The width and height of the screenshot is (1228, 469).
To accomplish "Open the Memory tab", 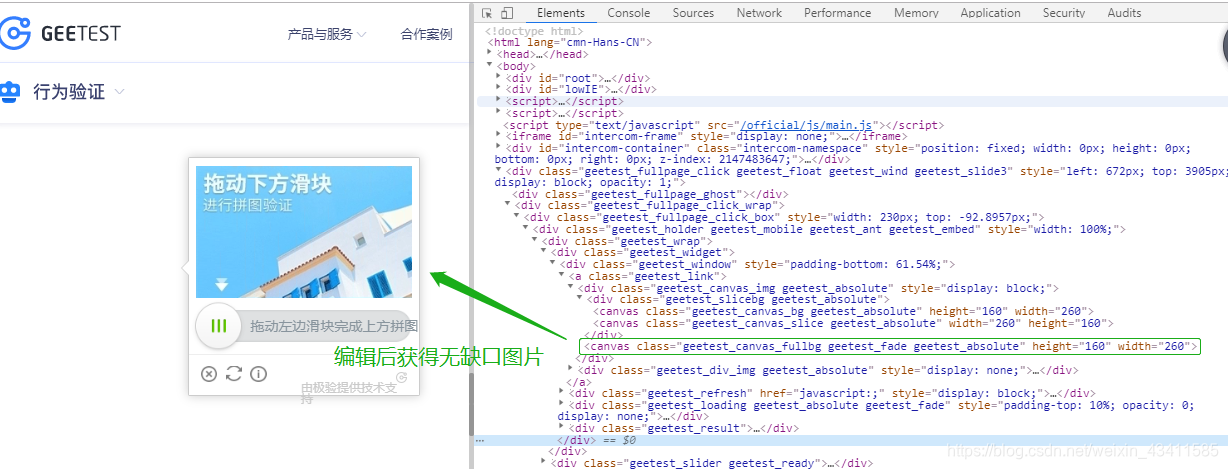I will [x=916, y=13].
